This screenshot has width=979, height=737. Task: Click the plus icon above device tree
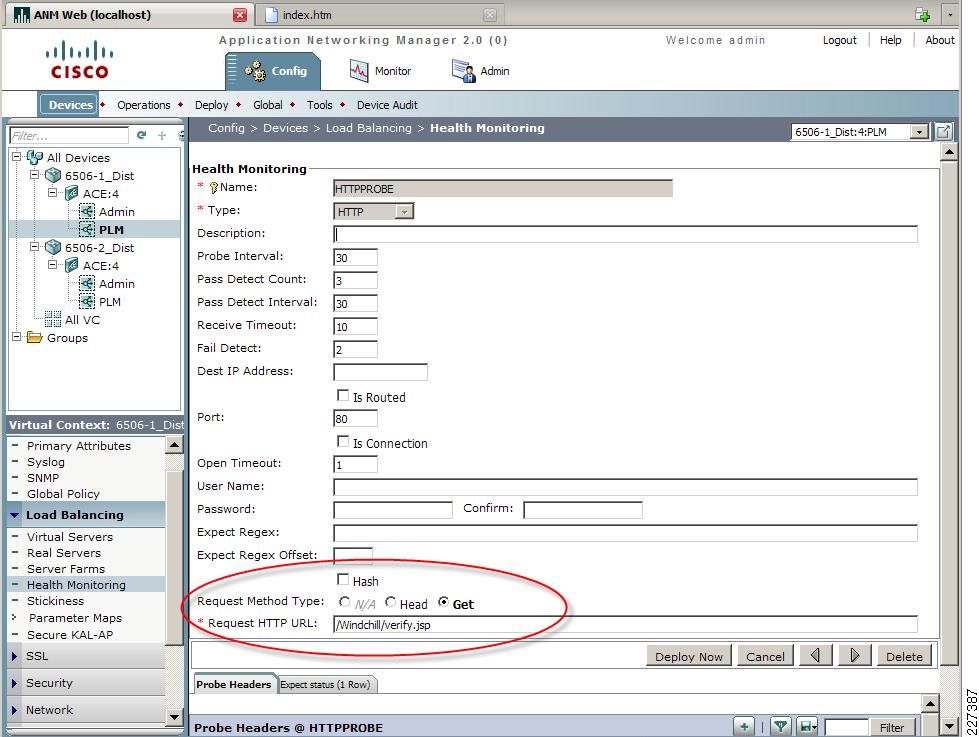click(162, 135)
